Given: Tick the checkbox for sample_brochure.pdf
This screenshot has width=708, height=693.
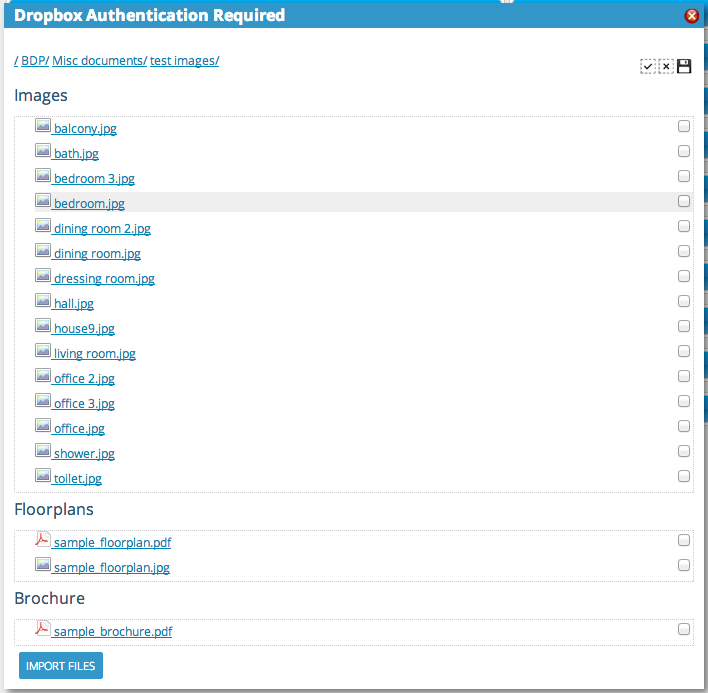Looking at the screenshot, I should pyautogui.click(x=684, y=629).
